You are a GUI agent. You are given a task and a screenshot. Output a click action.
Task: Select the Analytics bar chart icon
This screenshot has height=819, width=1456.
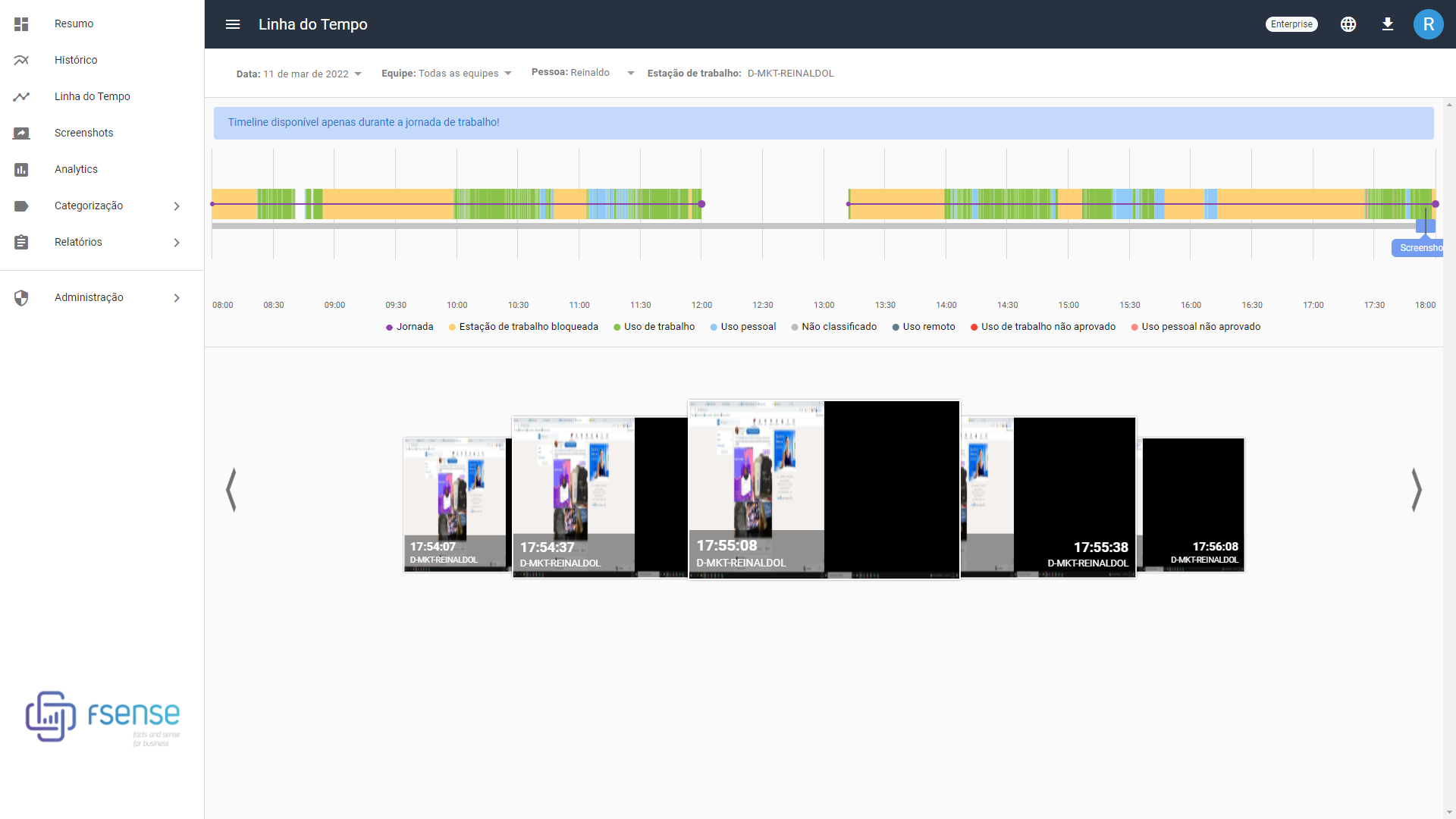(x=21, y=169)
